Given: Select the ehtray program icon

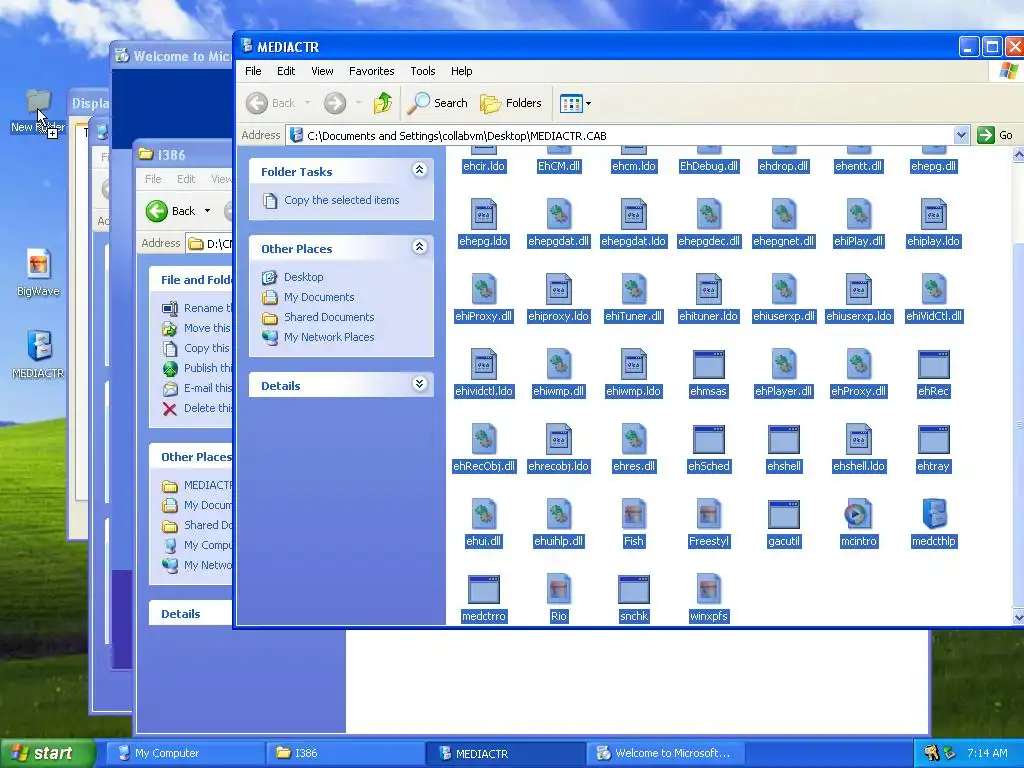Looking at the screenshot, I should (933, 440).
